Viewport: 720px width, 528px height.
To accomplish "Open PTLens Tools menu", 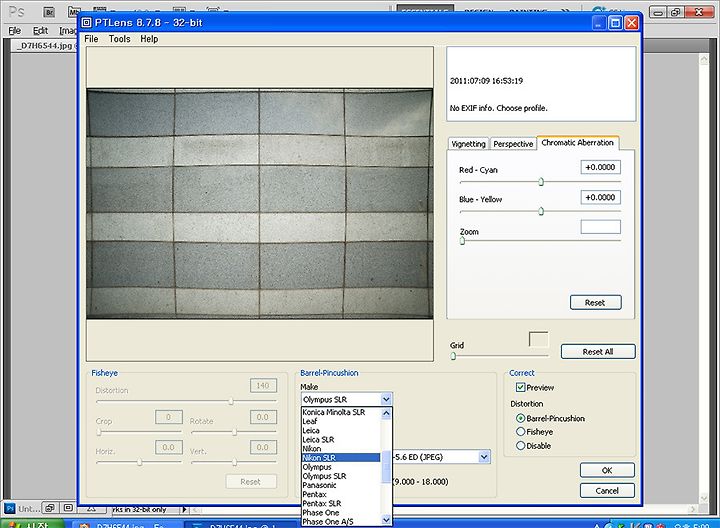I will coord(119,39).
